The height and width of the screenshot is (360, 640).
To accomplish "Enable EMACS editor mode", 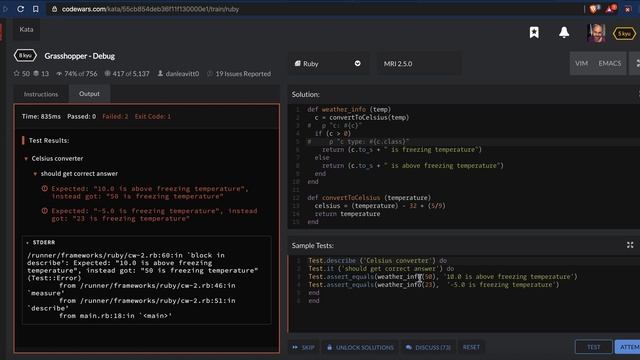I will point(609,63).
